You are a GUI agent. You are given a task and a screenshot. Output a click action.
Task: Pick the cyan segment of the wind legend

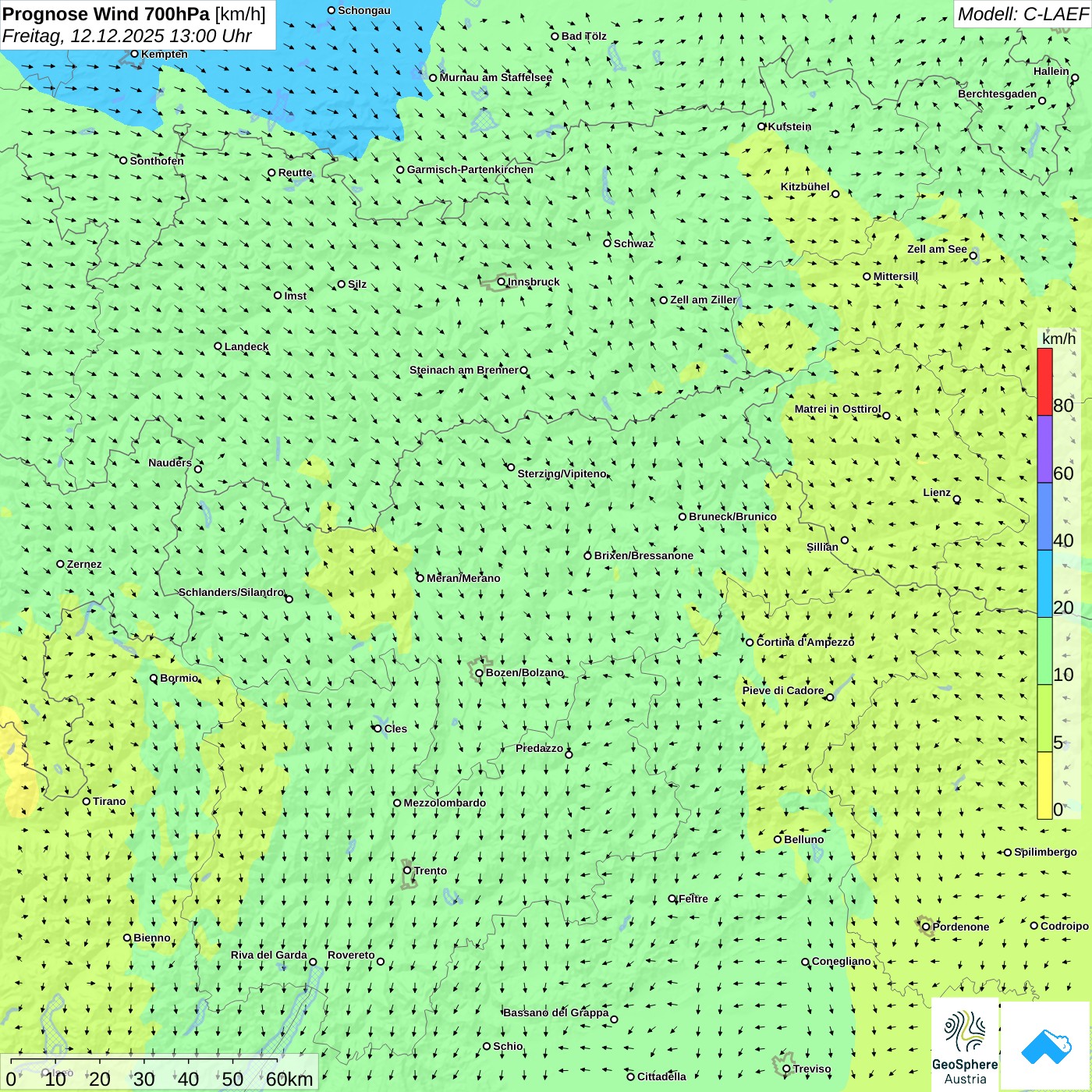pos(1044,584)
